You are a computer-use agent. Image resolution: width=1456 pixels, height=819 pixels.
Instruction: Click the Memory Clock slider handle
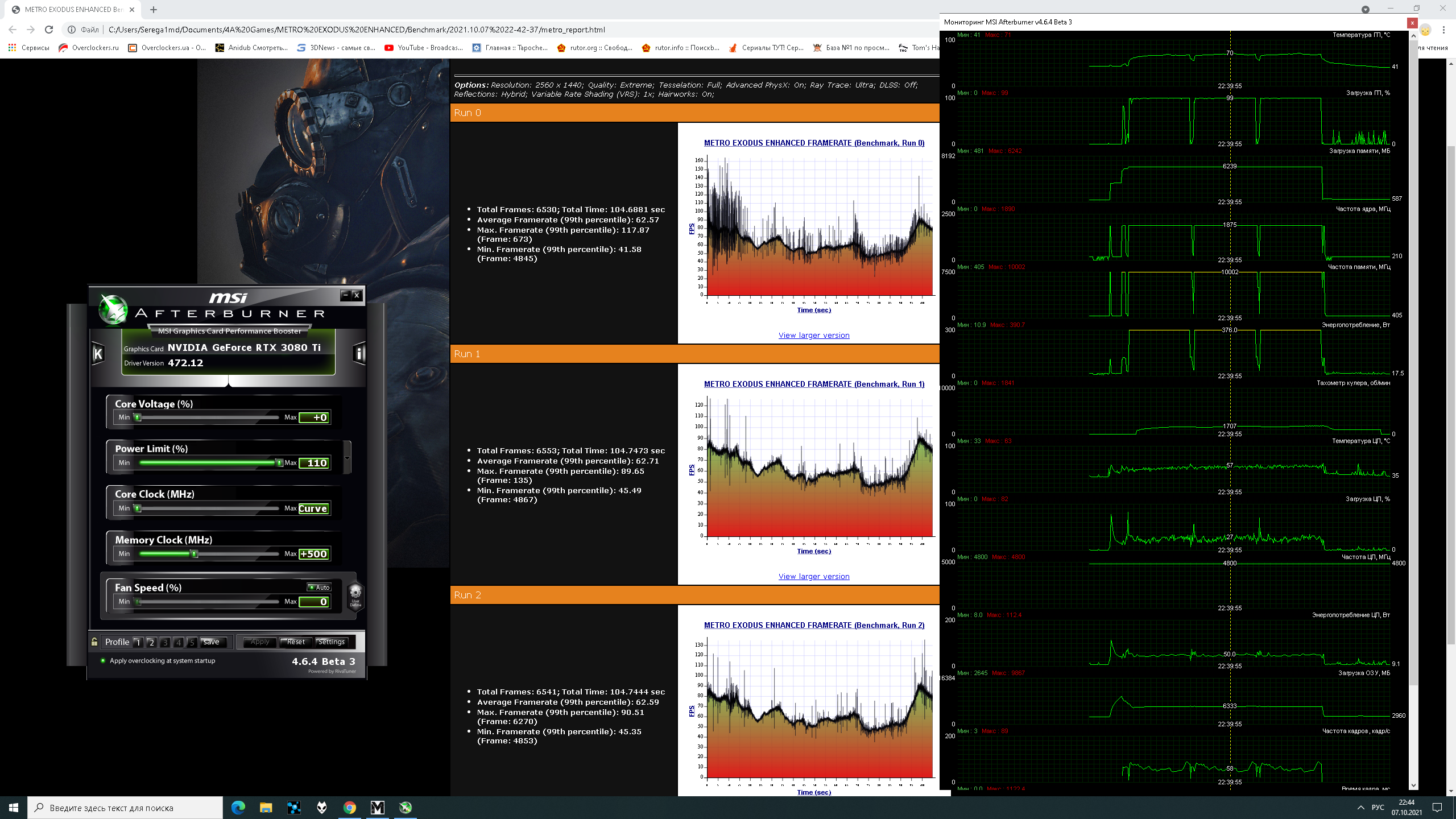(195, 554)
